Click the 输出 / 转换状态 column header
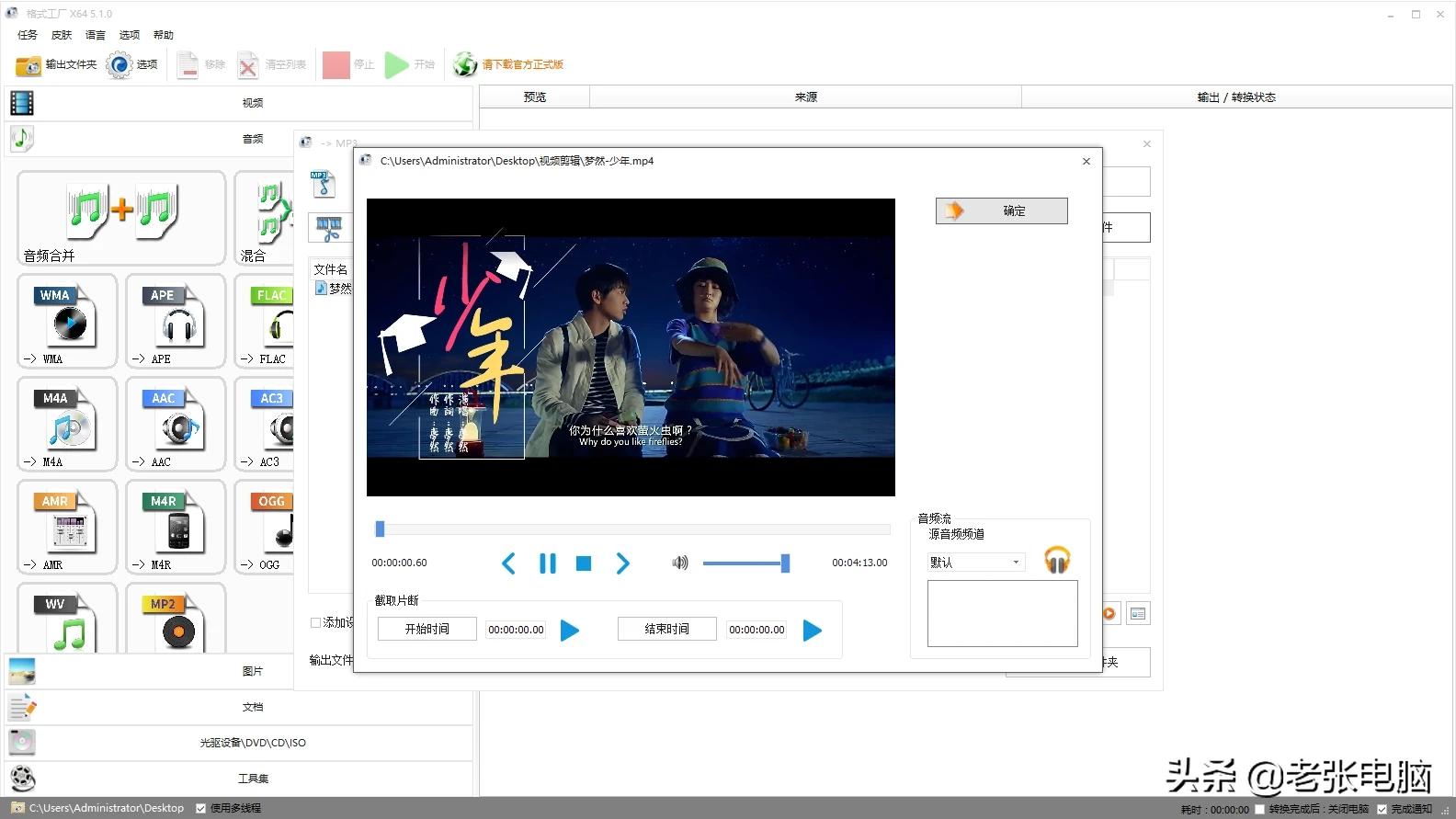1456x819 pixels. coord(1236,97)
